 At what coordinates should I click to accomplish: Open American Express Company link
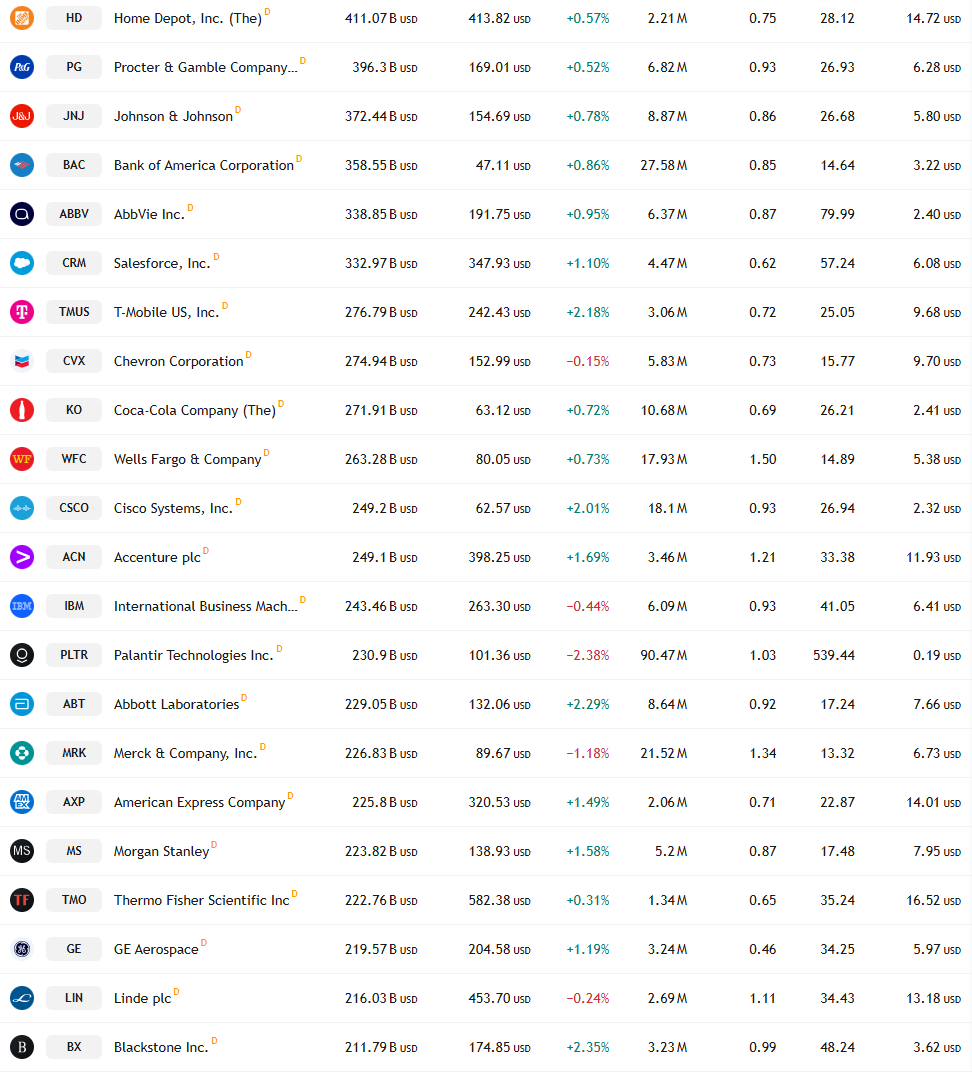200,803
